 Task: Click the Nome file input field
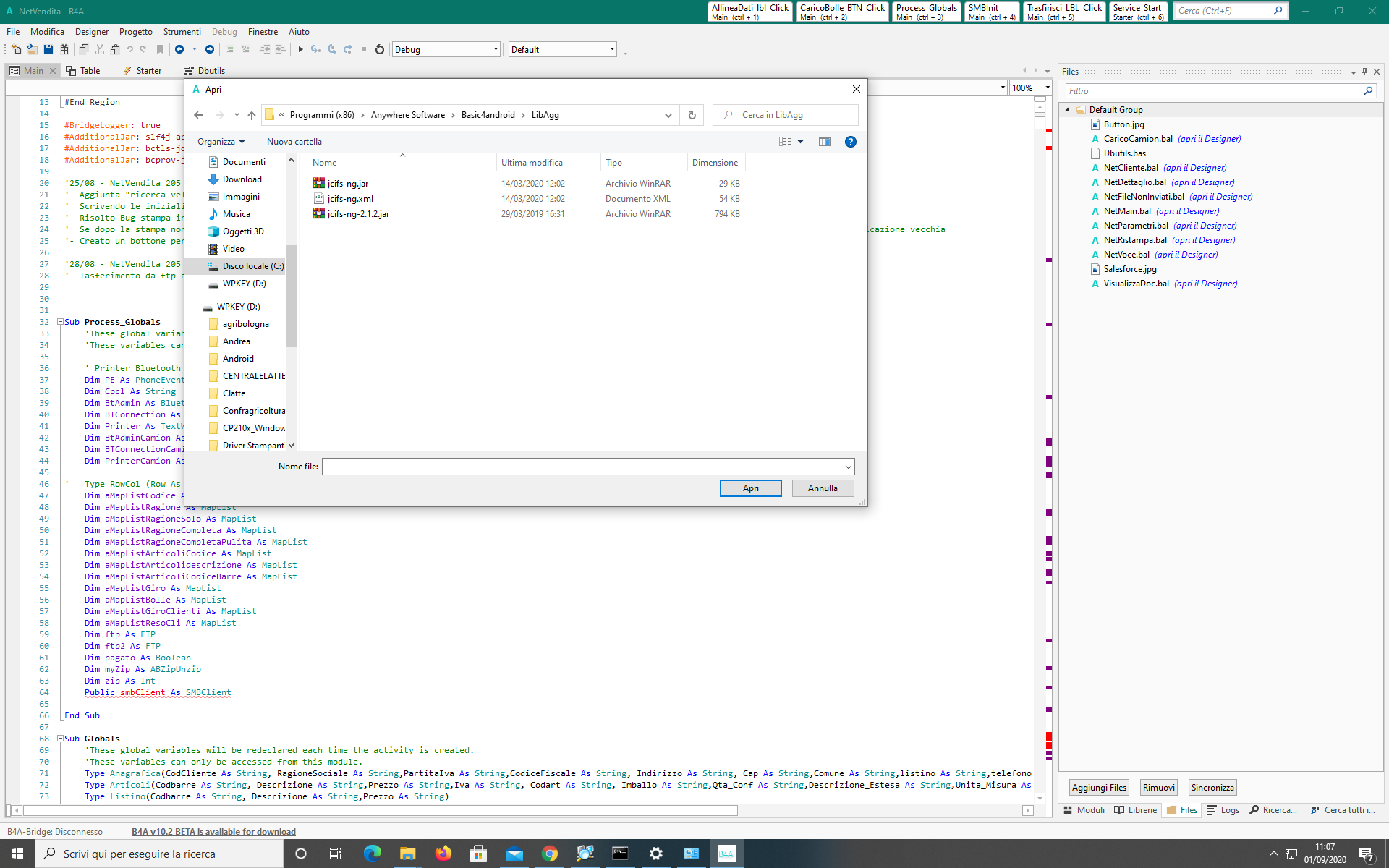click(582, 467)
